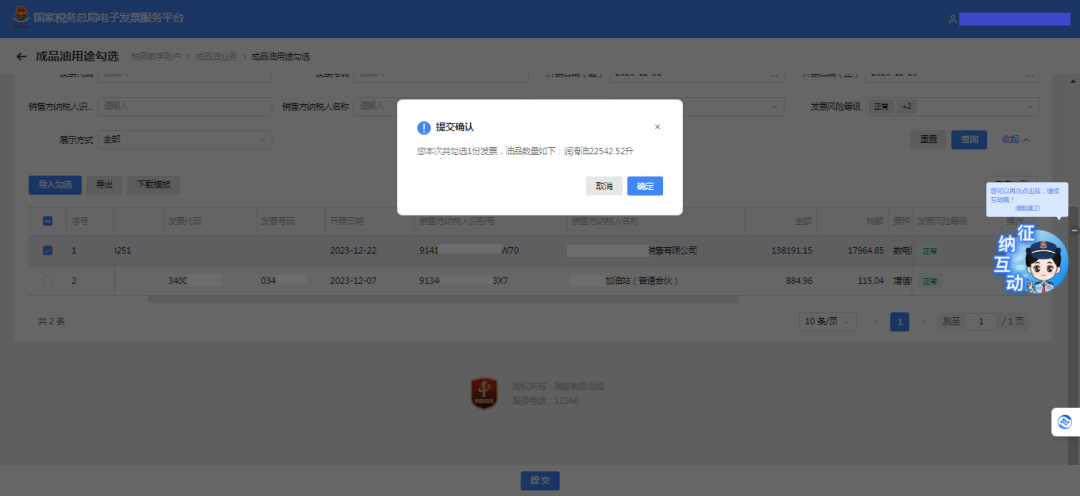This screenshot has width=1080, height=496.
Task: Open the 展示方式 dropdown showing 全部
Action: (x=185, y=139)
